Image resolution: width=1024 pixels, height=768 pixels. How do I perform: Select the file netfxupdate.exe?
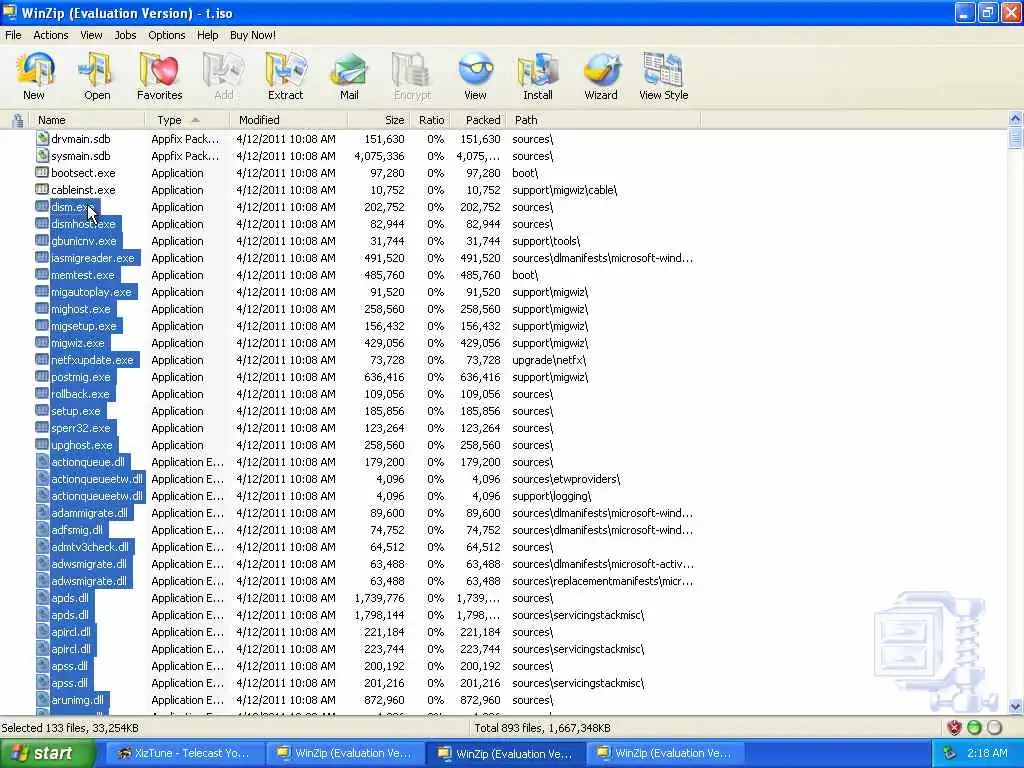[x=92, y=360]
